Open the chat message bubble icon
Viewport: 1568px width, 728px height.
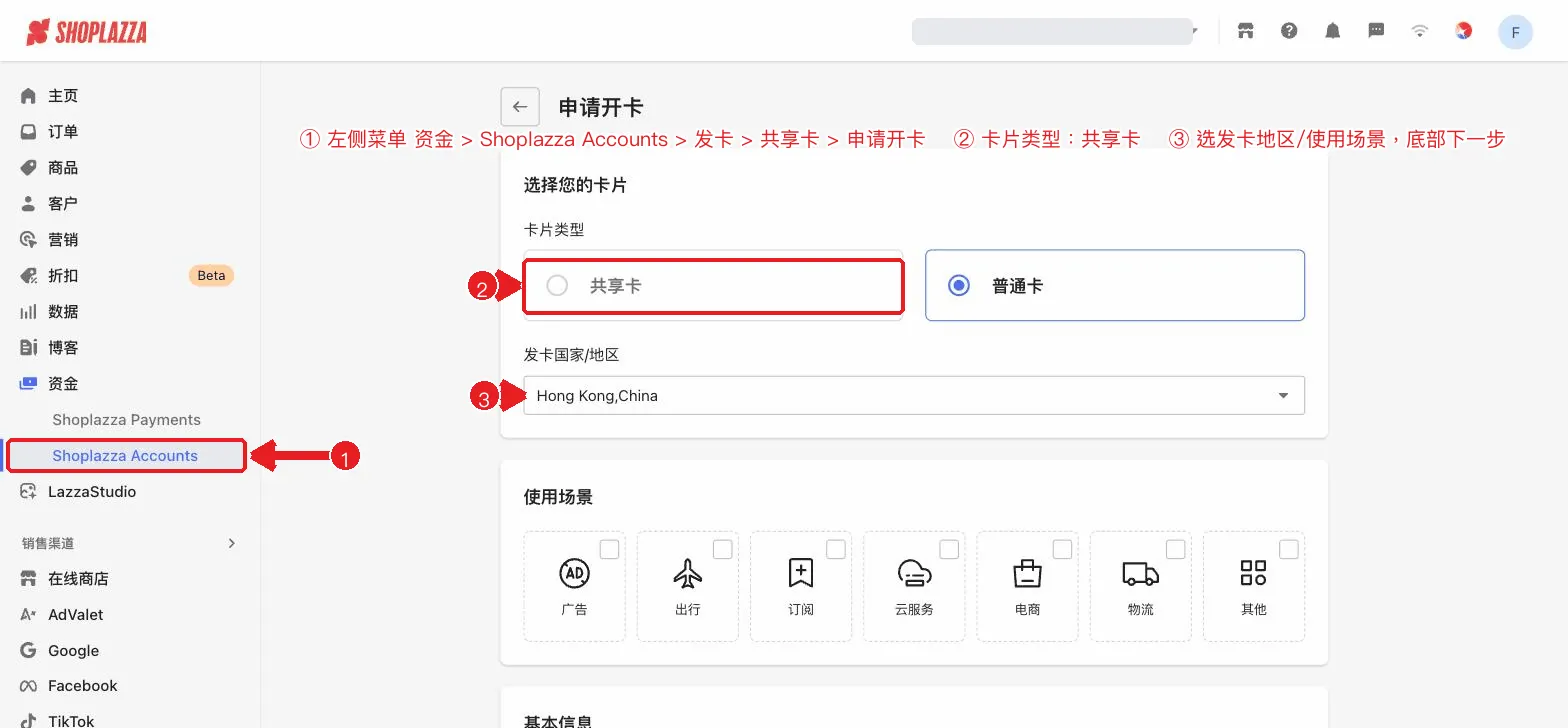(1376, 31)
